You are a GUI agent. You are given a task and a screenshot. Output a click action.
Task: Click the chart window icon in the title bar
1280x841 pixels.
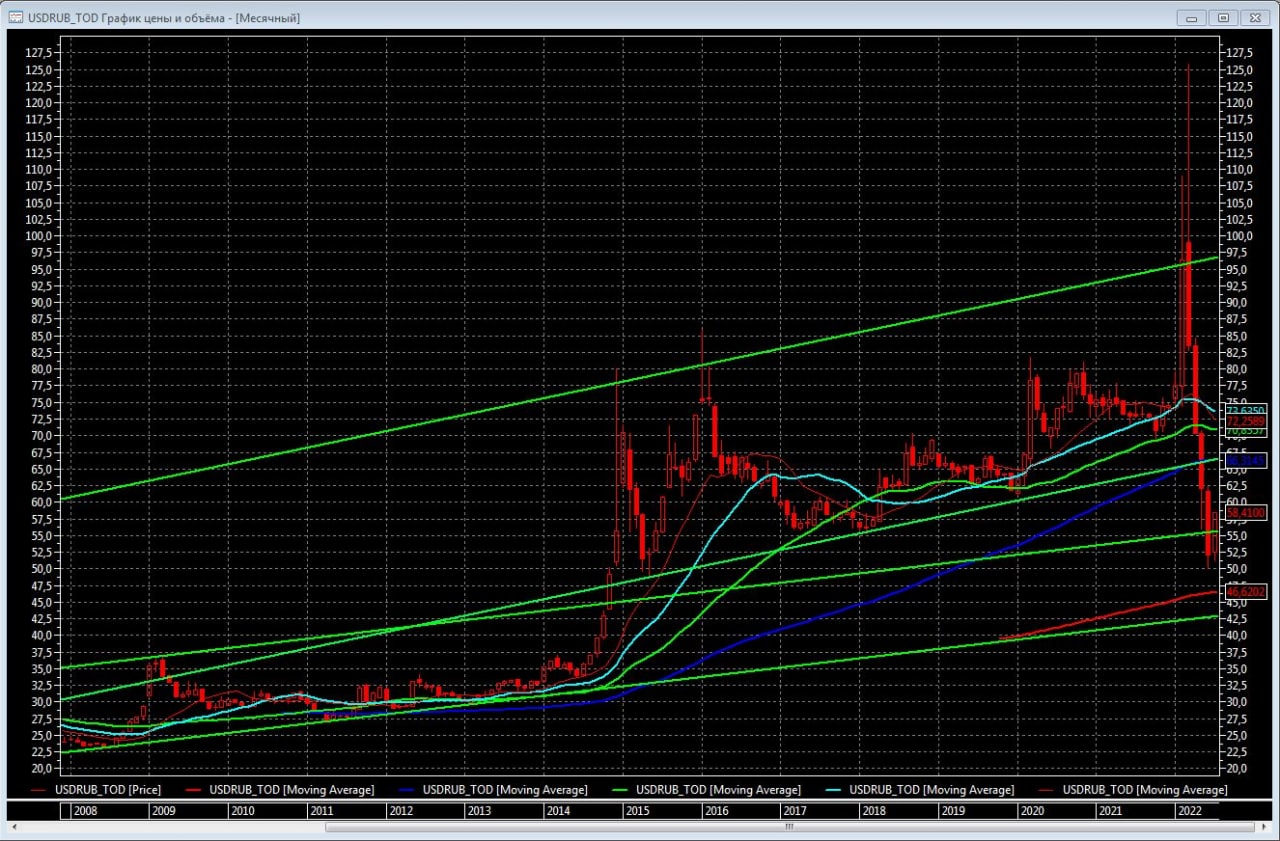[16, 18]
